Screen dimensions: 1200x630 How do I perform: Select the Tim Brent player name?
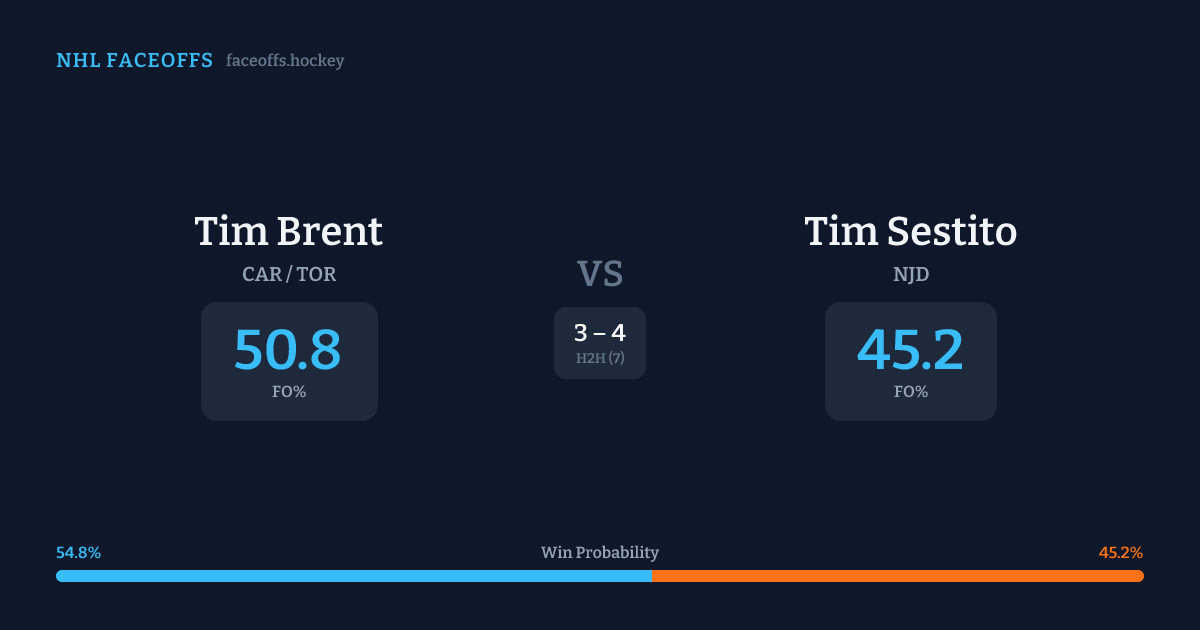(x=288, y=231)
